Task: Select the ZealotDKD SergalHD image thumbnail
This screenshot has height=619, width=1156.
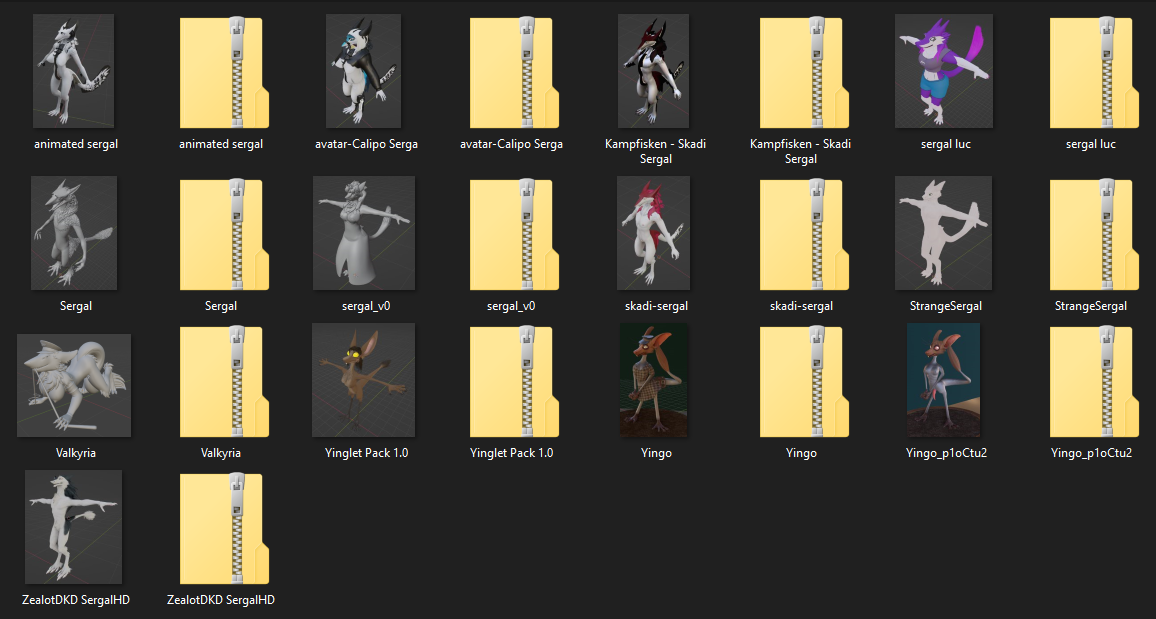Action: coord(74,527)
